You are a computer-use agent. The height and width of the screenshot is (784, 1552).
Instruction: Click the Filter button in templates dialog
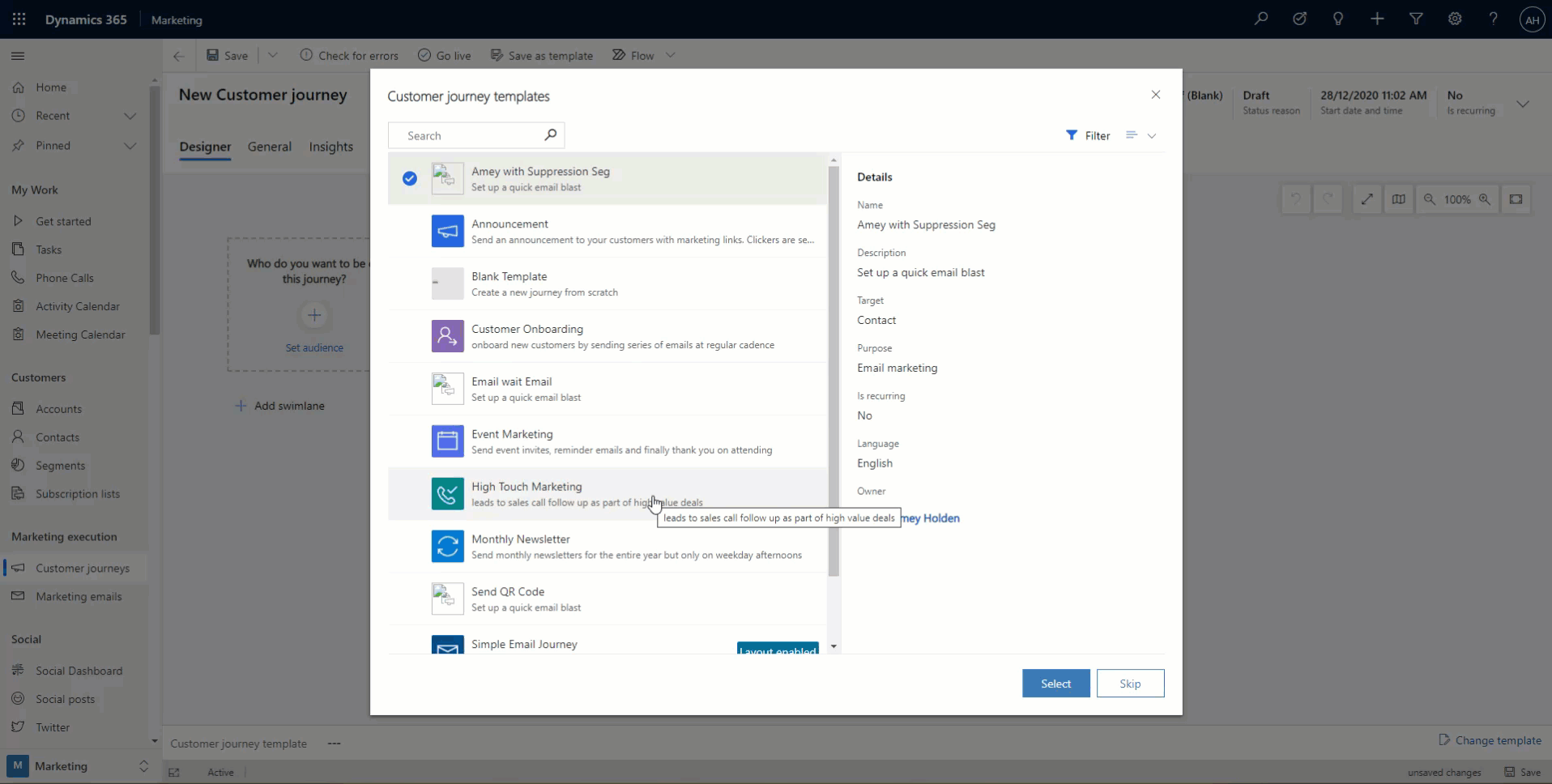pos(1088,135)
